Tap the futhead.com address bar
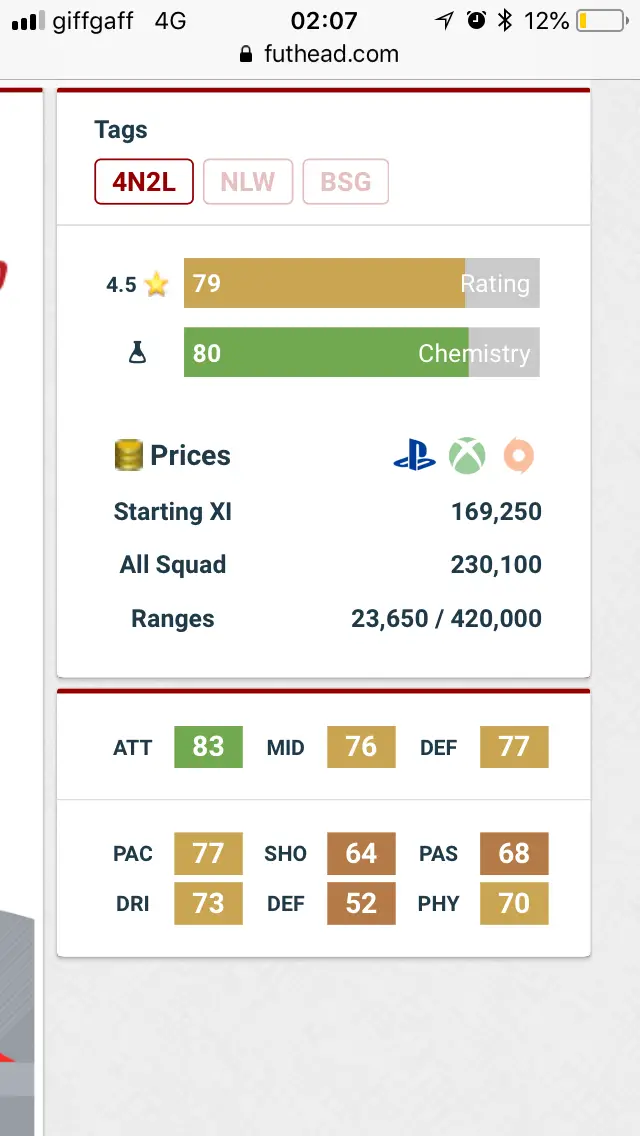Viewport: 640px width, 1136px height. pos(320,54)
